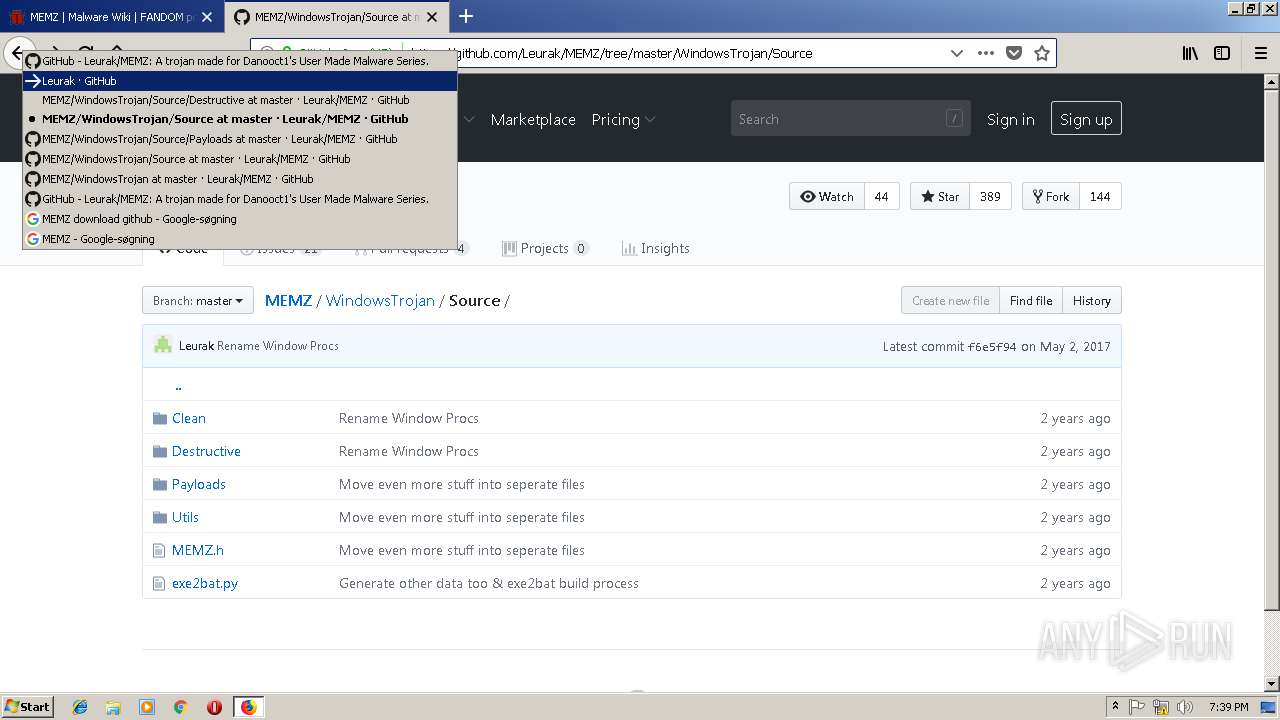The width and height of the screenshot is (1280, 720).
Task: Launch Internet Explorer from taskbar
Action: 80,707
